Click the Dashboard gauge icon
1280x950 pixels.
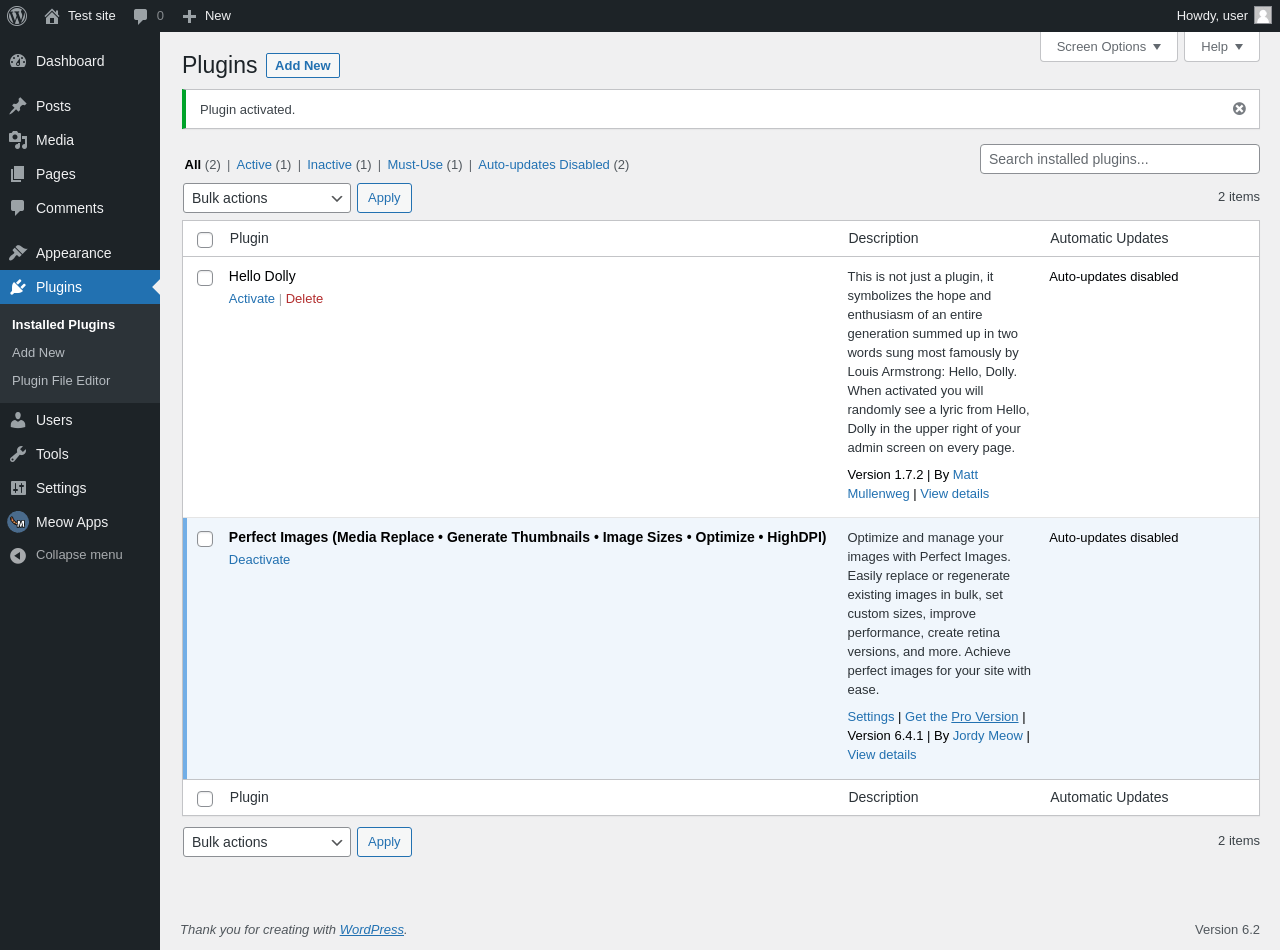[18, 61]
